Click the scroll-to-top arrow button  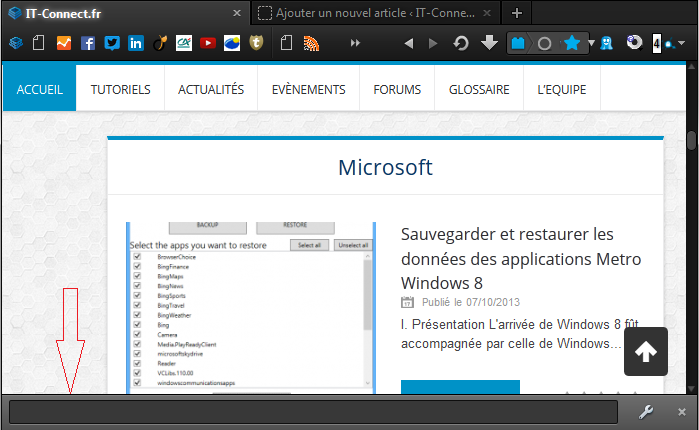pyautogui.click(x=645, y=351)
